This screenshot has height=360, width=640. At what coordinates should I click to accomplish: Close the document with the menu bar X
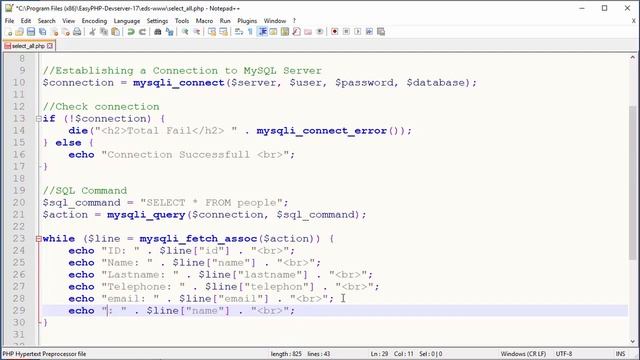(633, 21)
